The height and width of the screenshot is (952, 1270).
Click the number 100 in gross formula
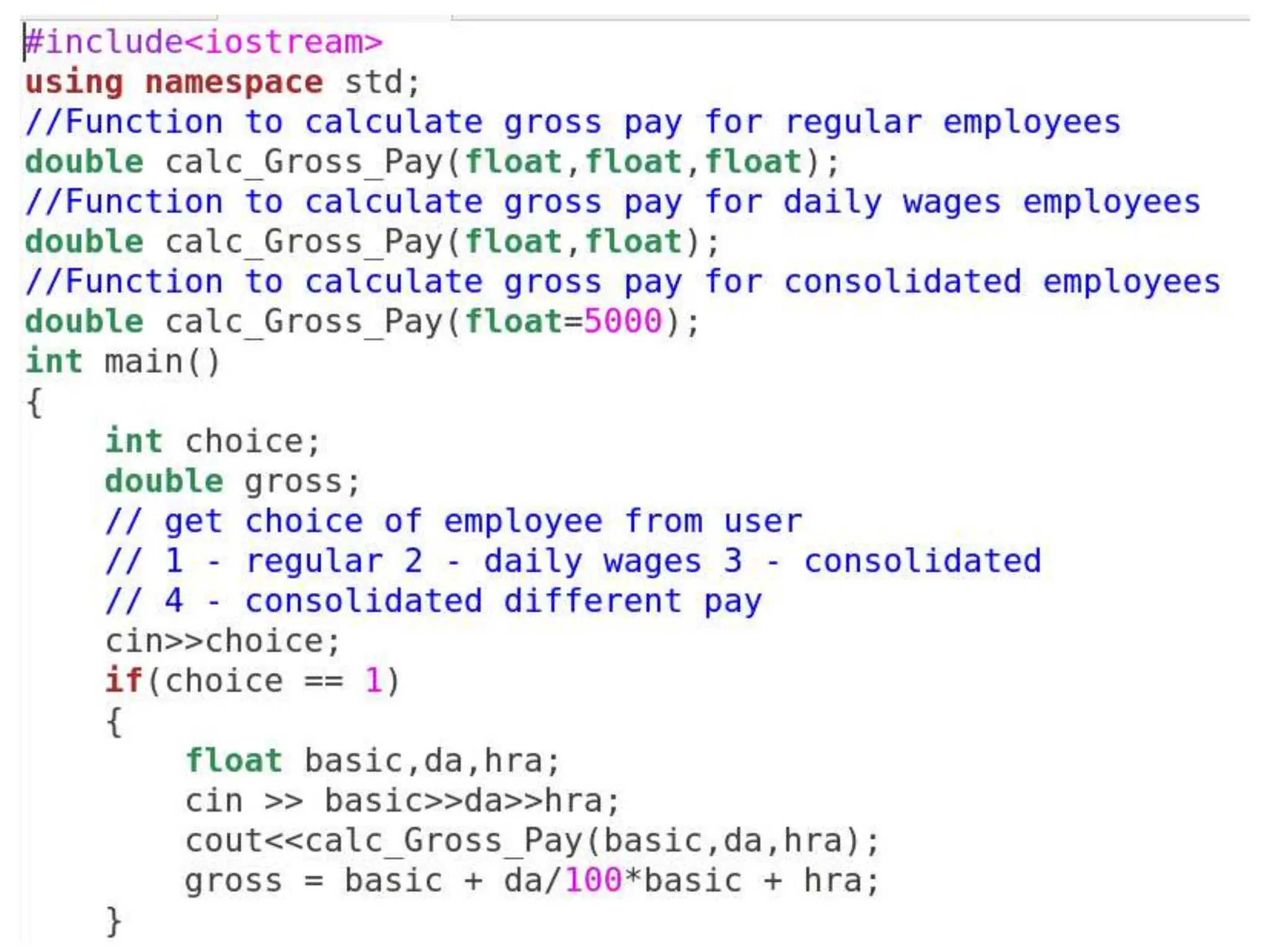593,881
